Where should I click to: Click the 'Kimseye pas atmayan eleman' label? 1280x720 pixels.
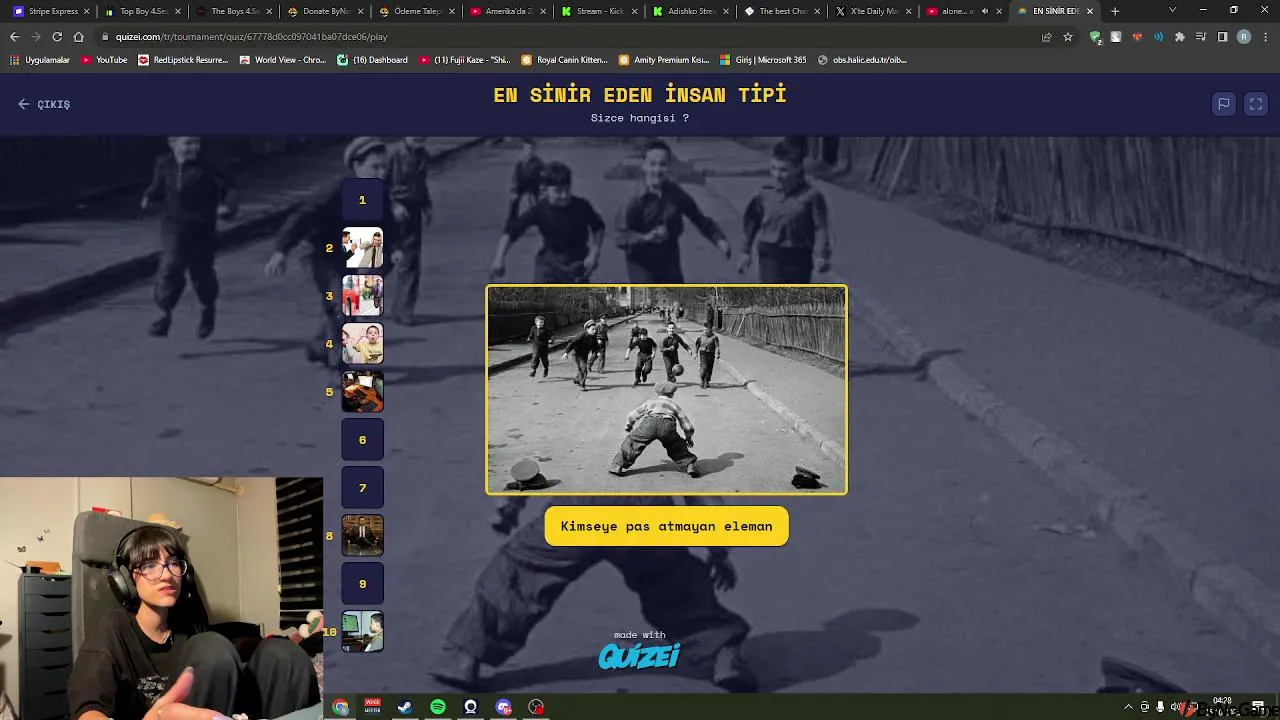(666, 526)
